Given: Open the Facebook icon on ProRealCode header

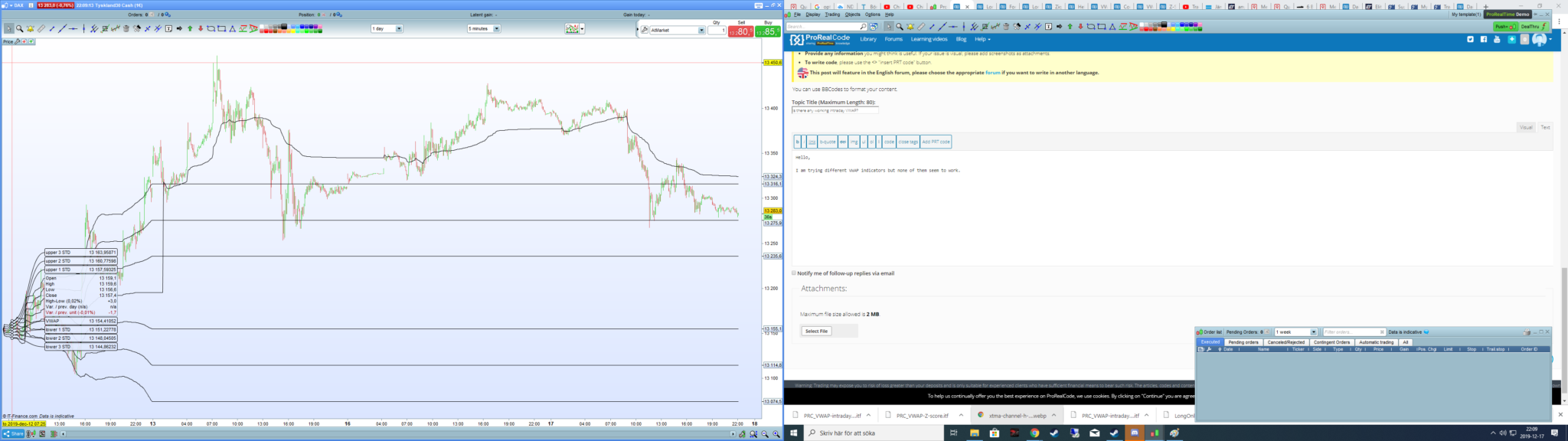Looking at the screenshot, I should click(x=1484, y=39).
